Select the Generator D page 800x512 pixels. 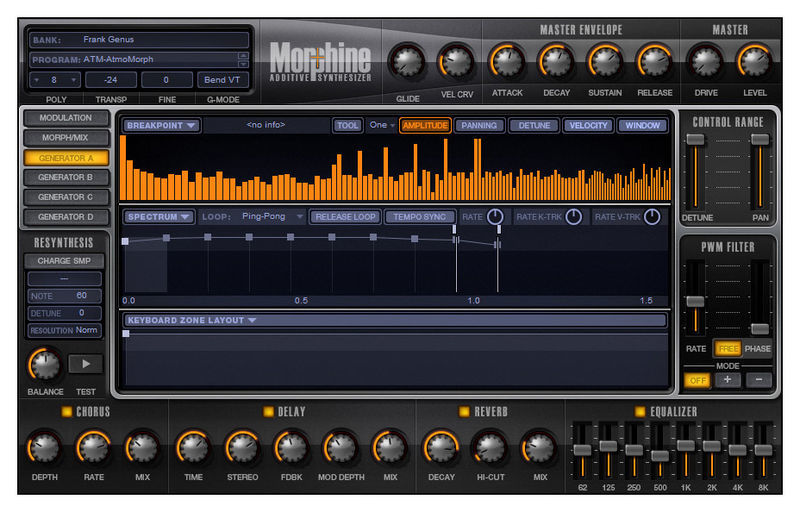pos(66,217)
